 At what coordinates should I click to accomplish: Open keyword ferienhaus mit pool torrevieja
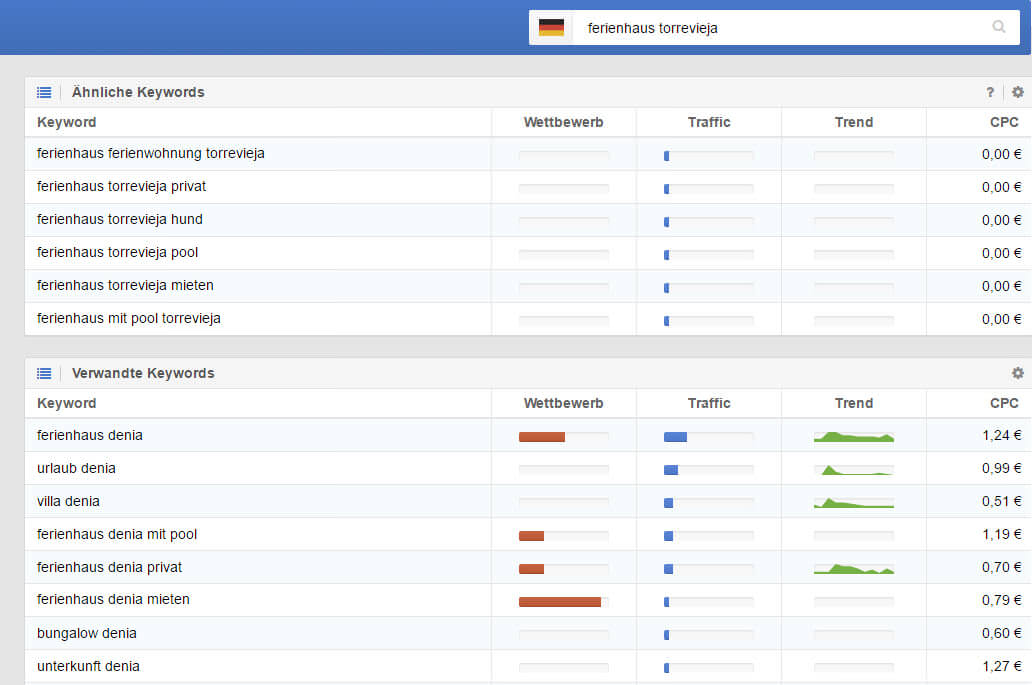(x=128, y=318)
